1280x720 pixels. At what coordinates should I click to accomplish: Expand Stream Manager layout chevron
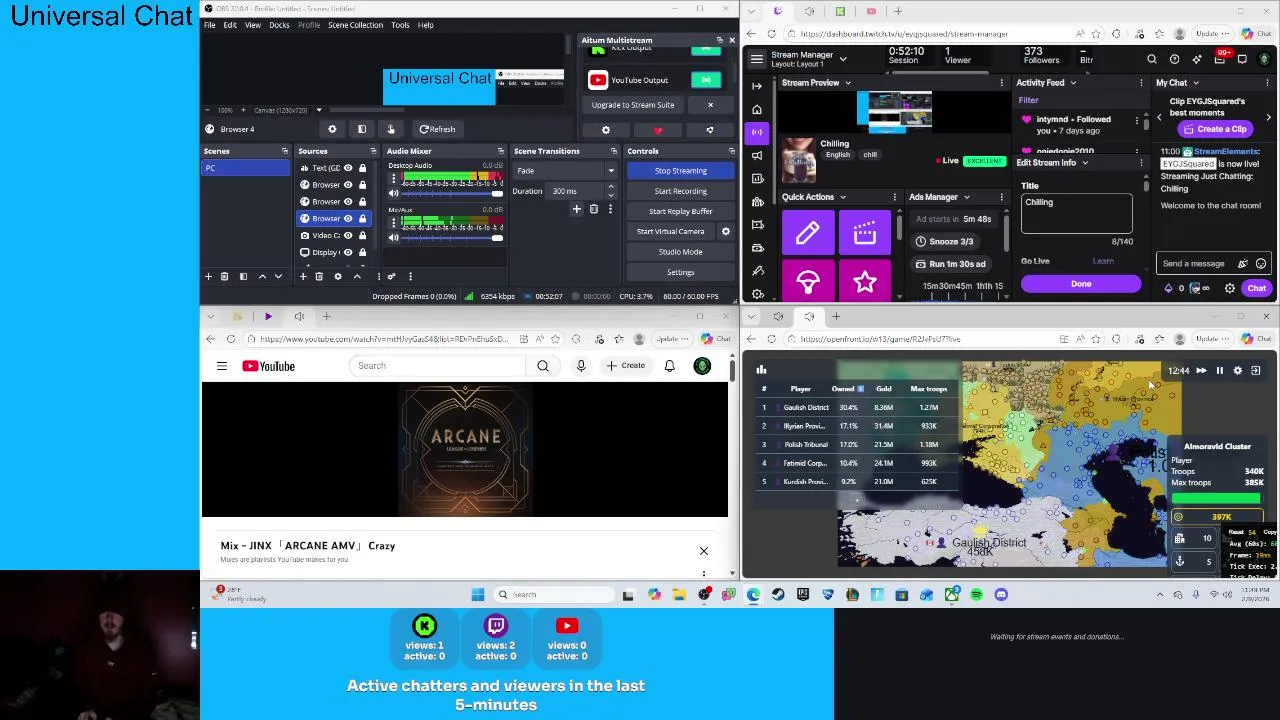(x=843, y=59)
